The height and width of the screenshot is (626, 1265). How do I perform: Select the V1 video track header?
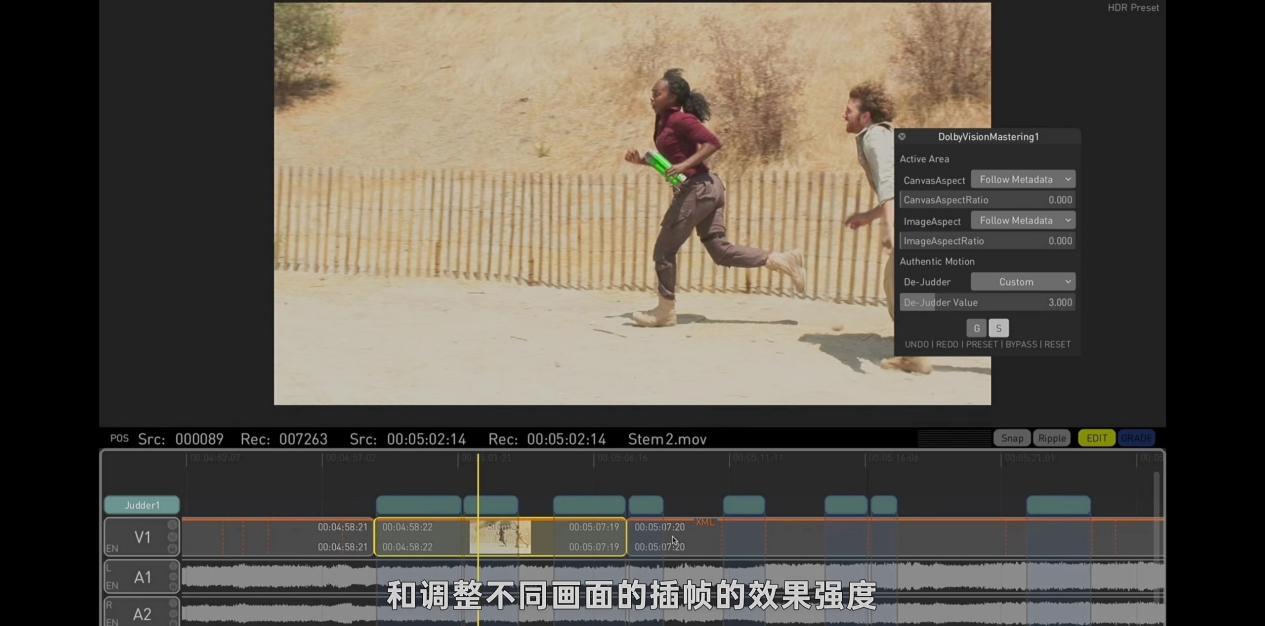click(x=142, y=537)
